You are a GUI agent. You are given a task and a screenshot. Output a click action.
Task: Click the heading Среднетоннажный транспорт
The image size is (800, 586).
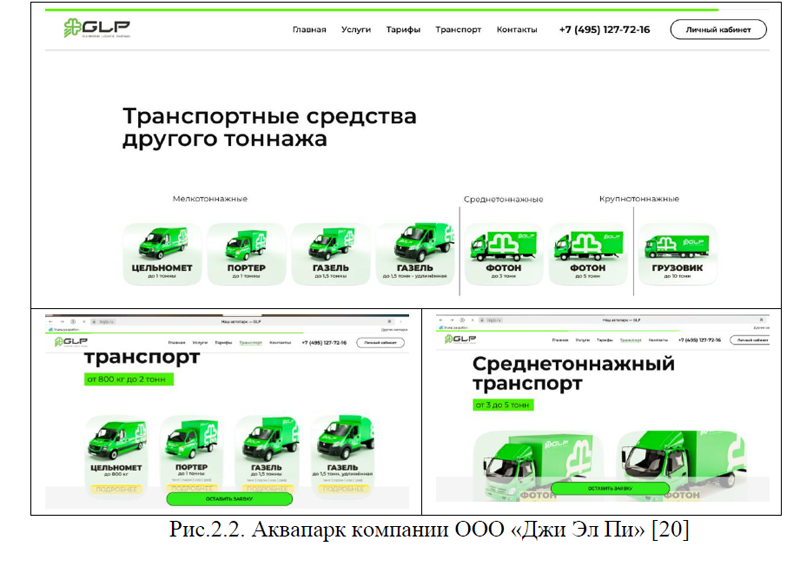pos(573,373)
